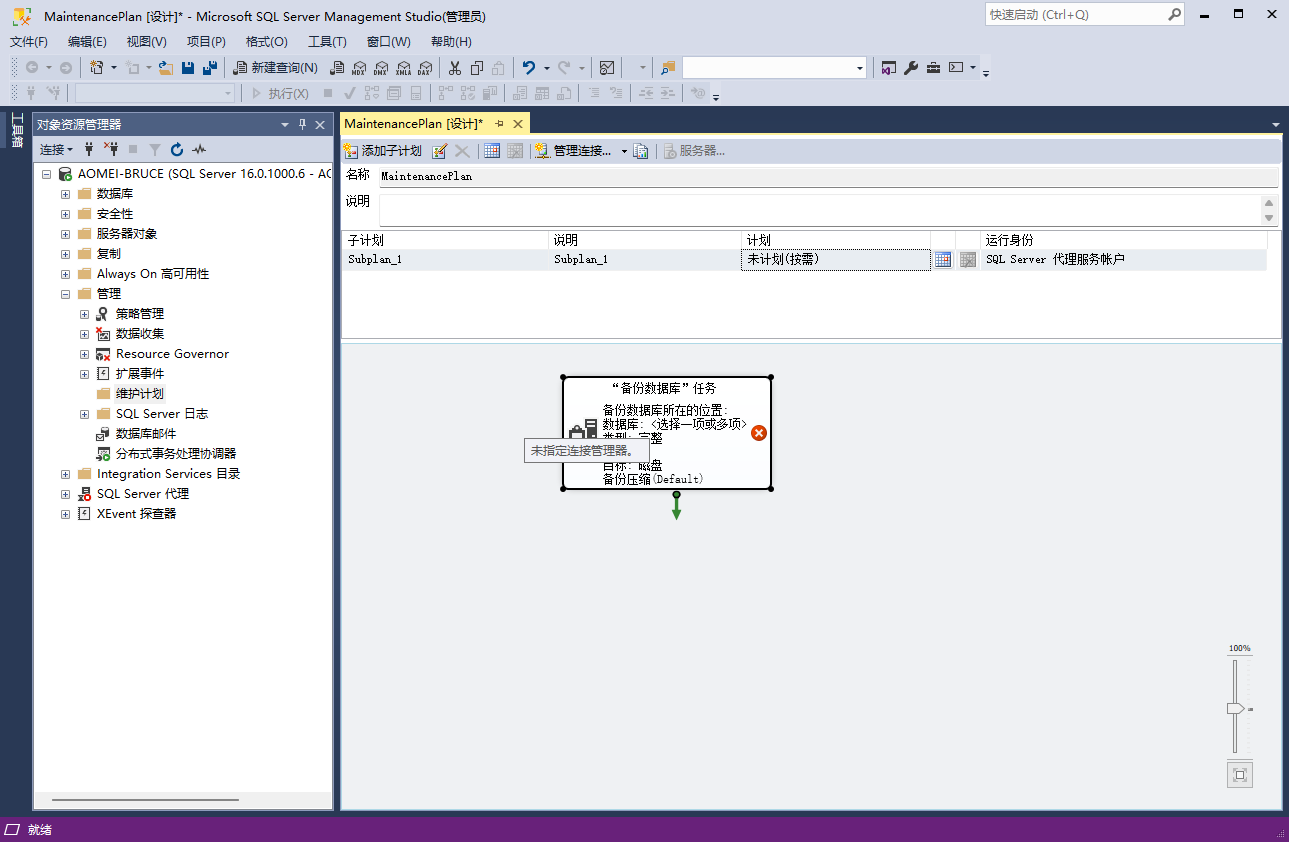Select the 数据库邮件 tree item

click(x=146, y=434)
